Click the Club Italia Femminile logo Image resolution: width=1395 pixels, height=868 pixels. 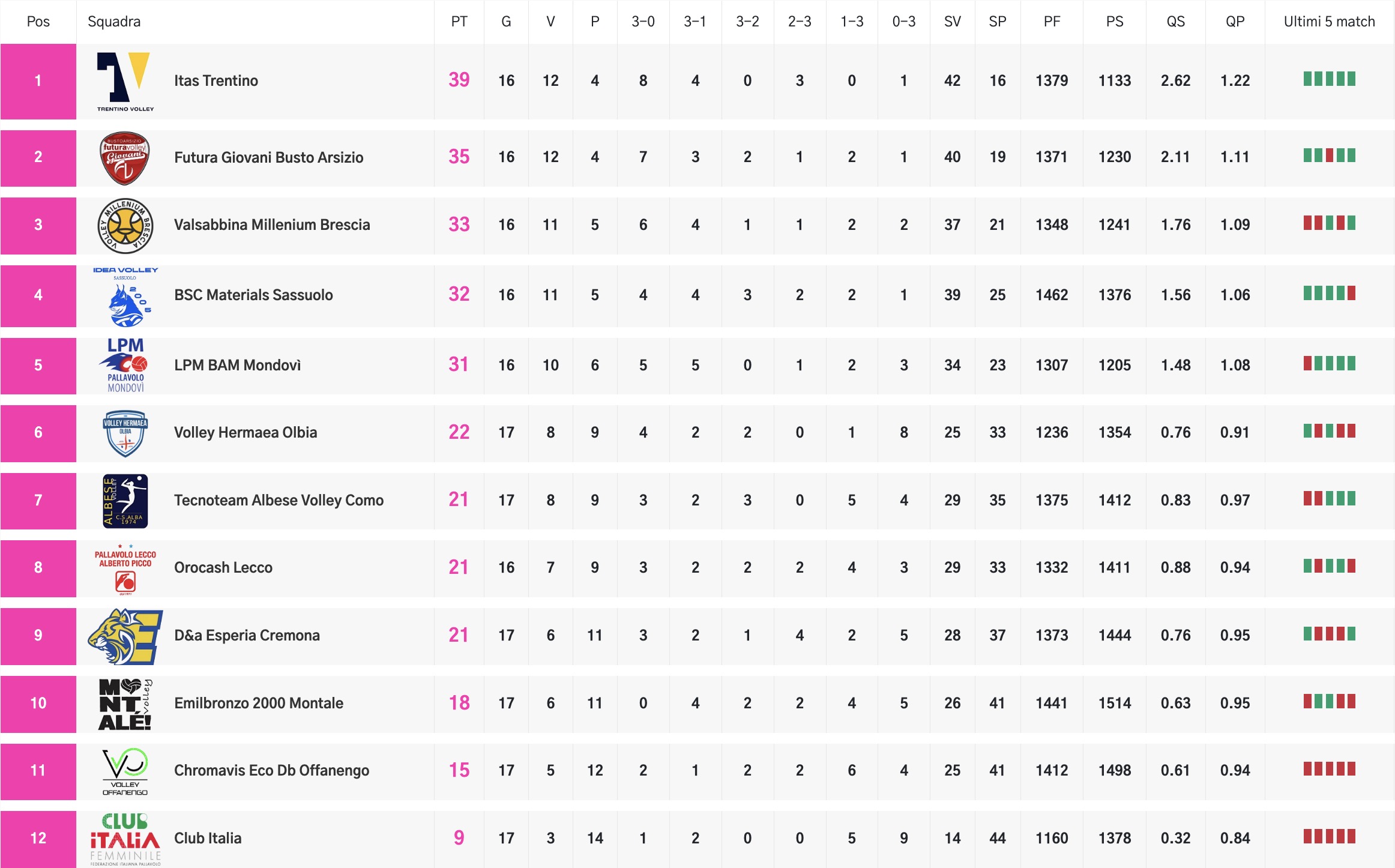(x=125, y=839)
